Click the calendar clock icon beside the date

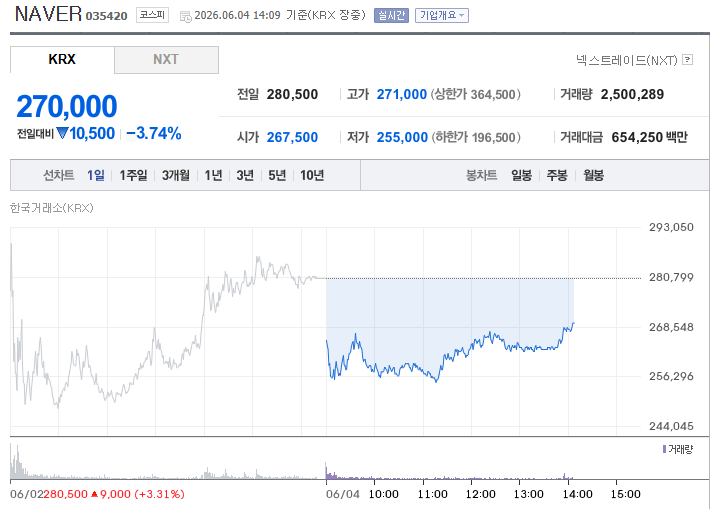click(186, 17)
